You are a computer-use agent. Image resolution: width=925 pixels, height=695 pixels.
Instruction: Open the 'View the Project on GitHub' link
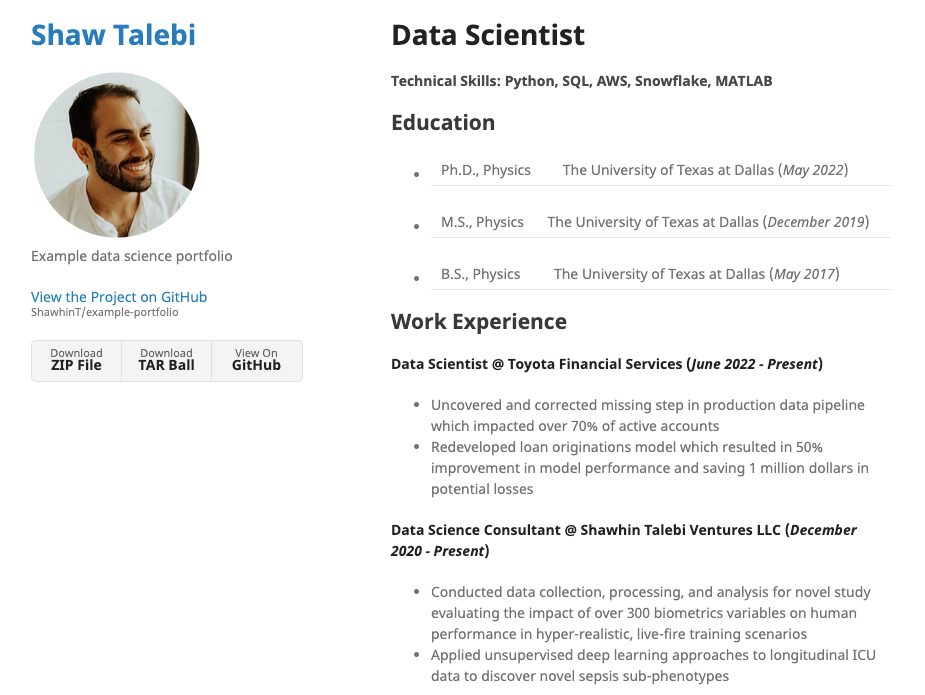pos(118,296)
